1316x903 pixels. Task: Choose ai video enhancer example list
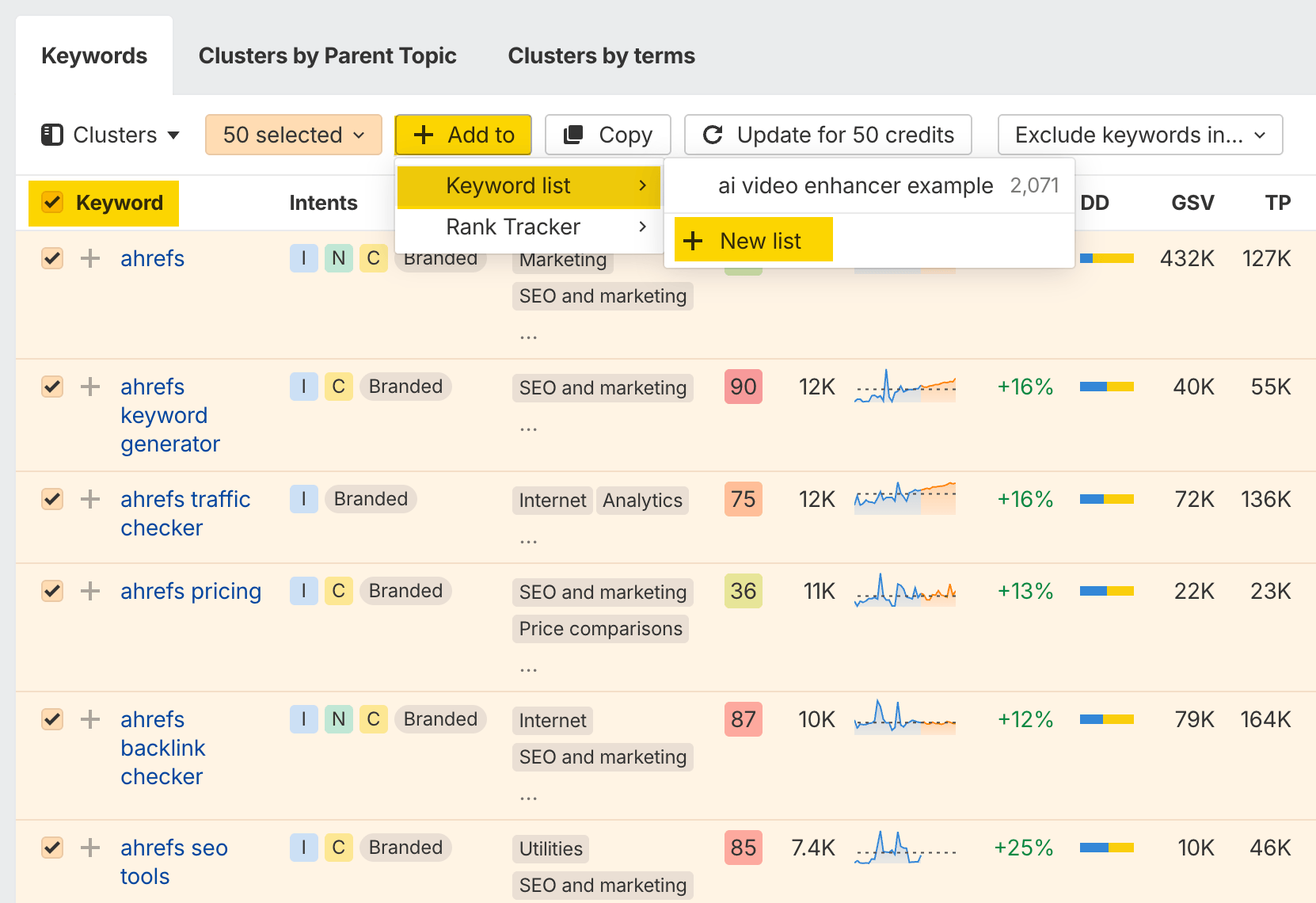pyautogui.click(x=869, y=185)
